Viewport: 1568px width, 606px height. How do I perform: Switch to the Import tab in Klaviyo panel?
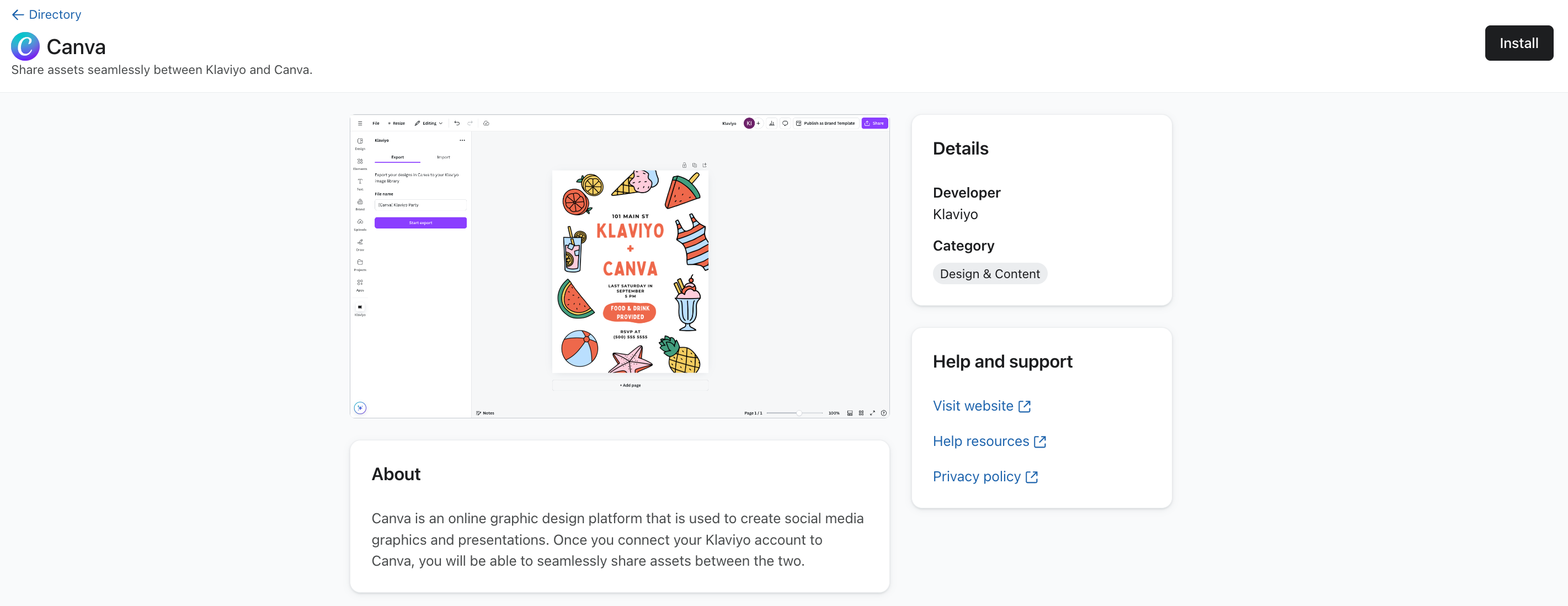pos(443,157)
